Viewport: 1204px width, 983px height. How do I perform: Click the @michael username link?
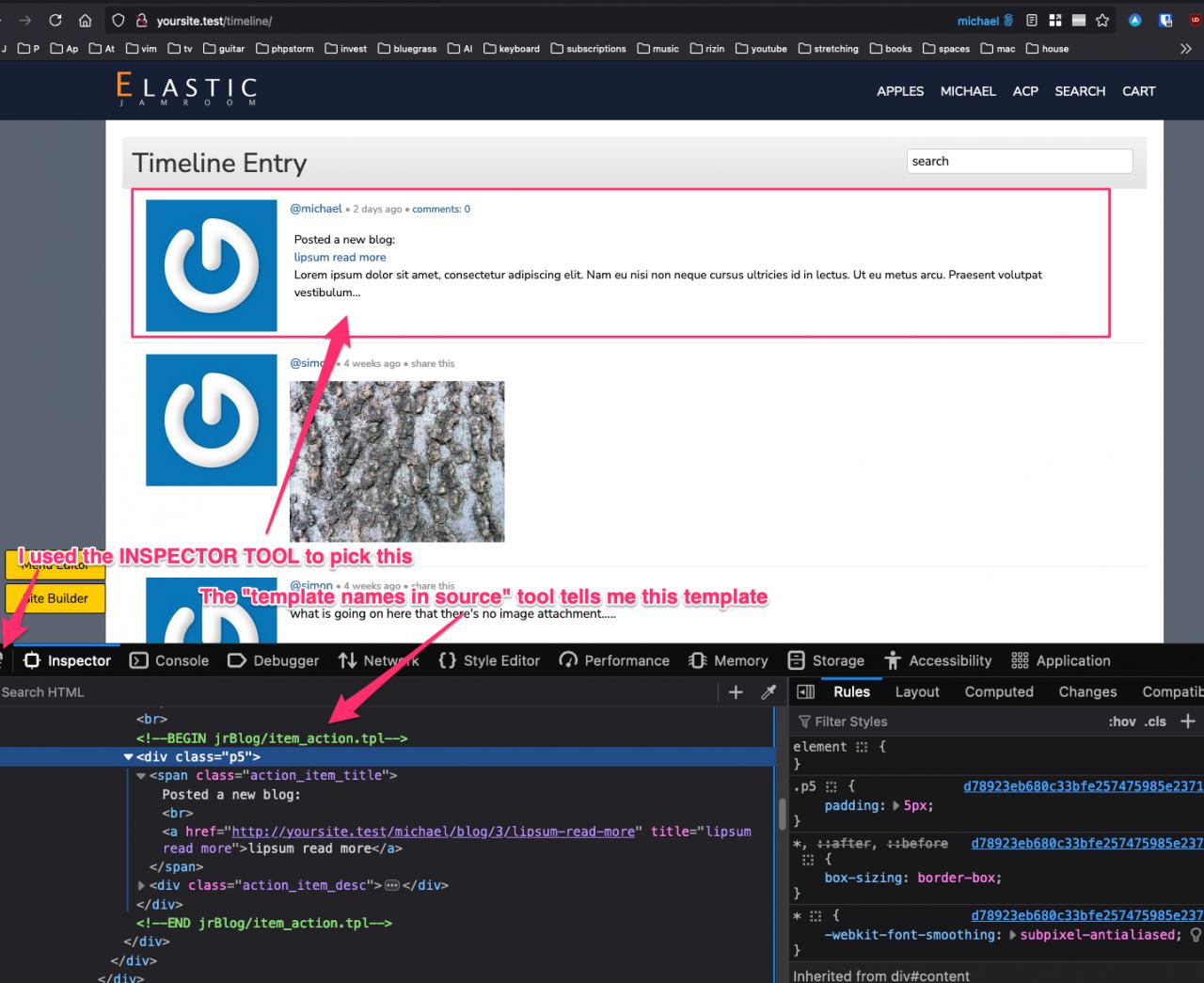click(316, 209)
